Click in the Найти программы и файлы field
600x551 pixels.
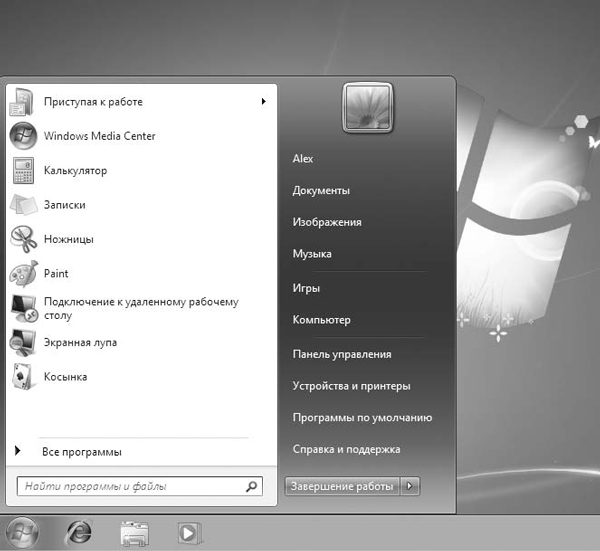point(140,486)
